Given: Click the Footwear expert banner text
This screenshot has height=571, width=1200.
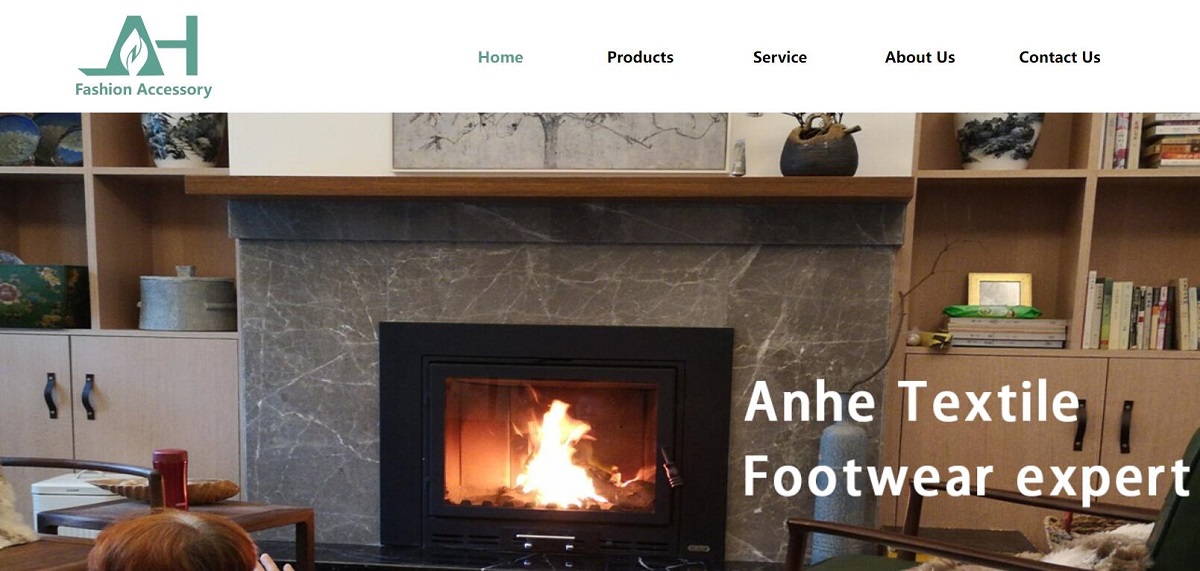Looking at the screenshot, I should (x=967, y=476).
